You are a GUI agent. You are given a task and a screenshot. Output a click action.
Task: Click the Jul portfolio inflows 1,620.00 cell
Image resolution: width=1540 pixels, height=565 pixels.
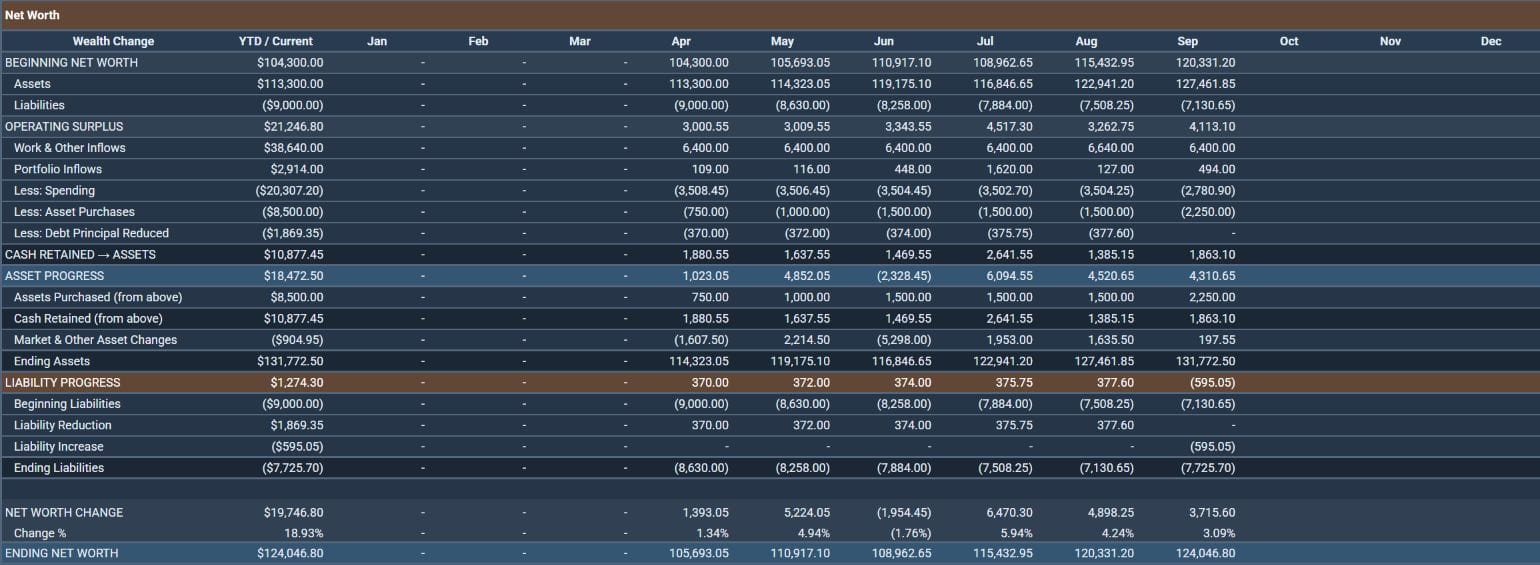(x=1010, y=169)
